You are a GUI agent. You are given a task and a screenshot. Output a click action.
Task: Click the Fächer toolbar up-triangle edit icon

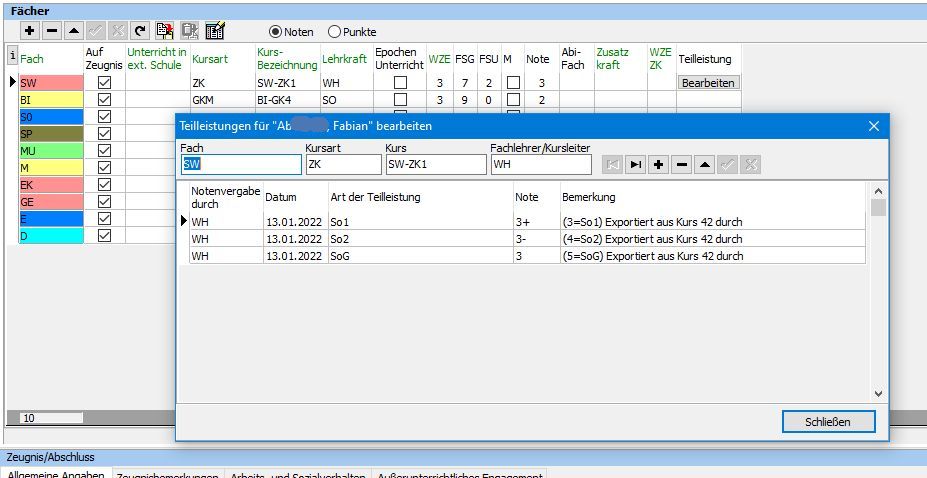[73, 31]
